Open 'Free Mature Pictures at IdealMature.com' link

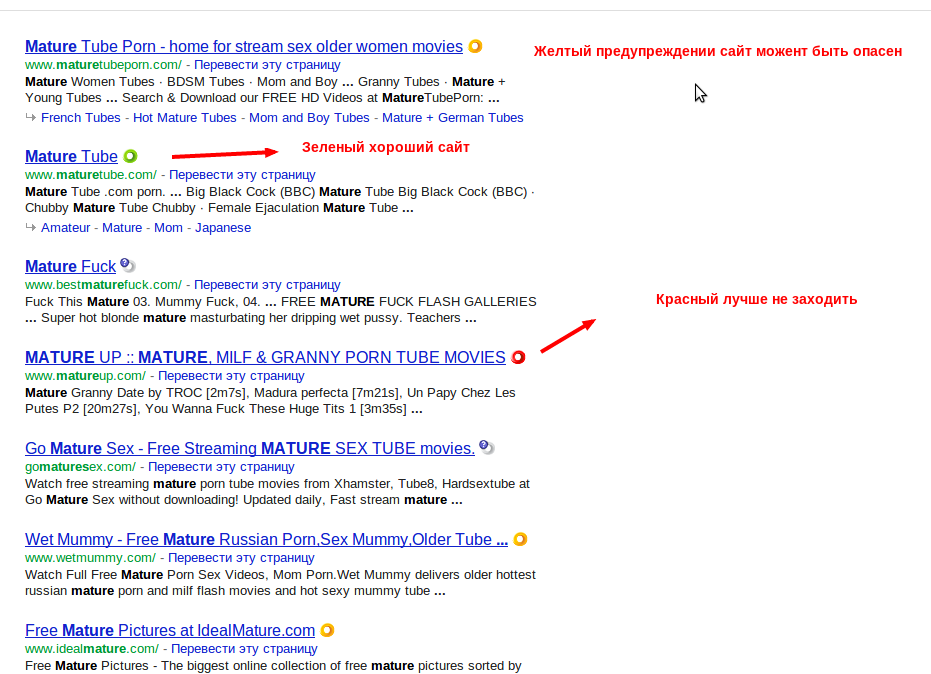(x=170, y=630)
